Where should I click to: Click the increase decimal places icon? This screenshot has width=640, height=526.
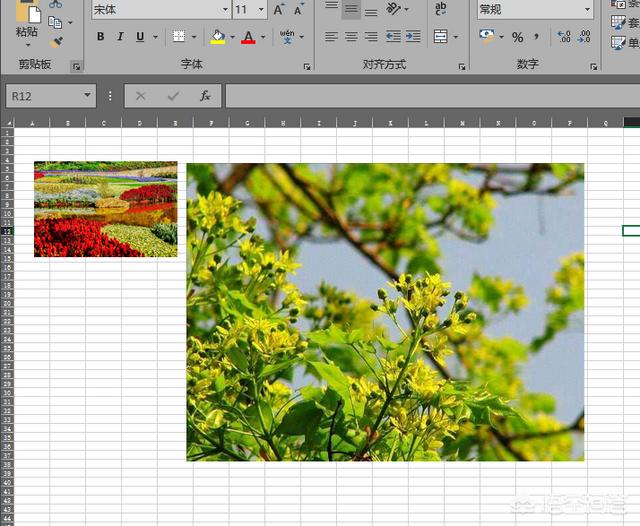(x=564, y=37)
